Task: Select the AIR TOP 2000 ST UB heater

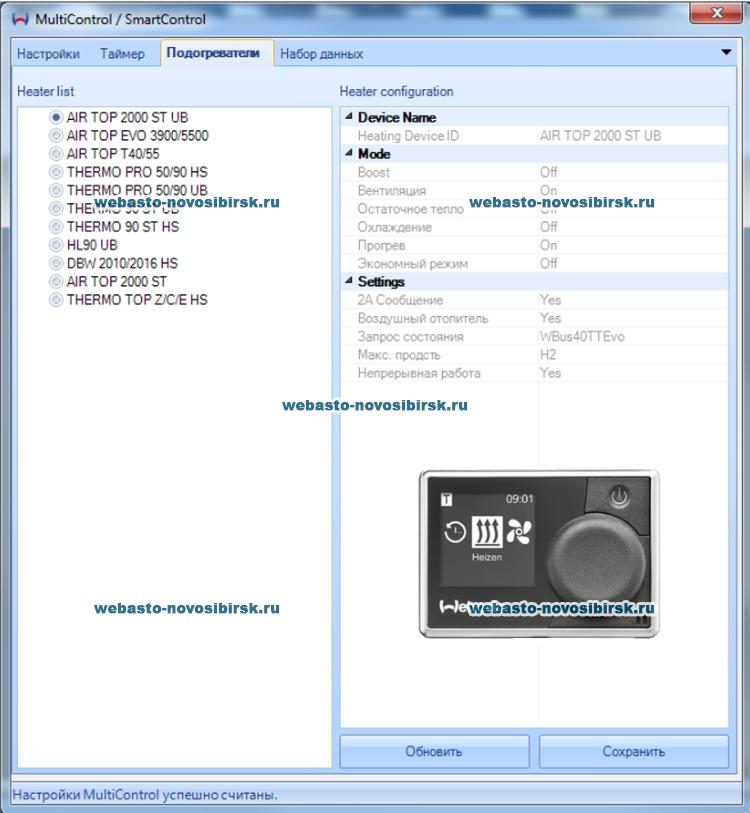Action: point(56,117)
